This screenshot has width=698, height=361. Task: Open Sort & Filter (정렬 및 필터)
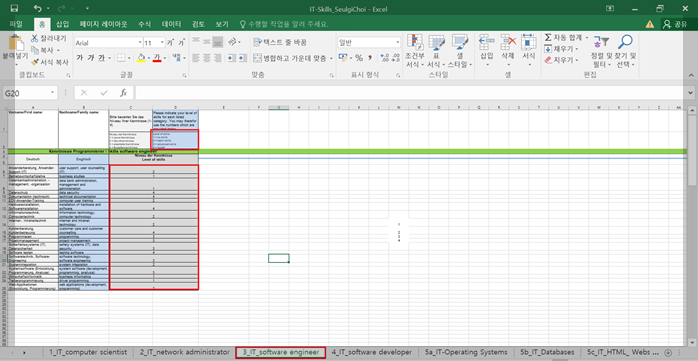coord(601,51)
